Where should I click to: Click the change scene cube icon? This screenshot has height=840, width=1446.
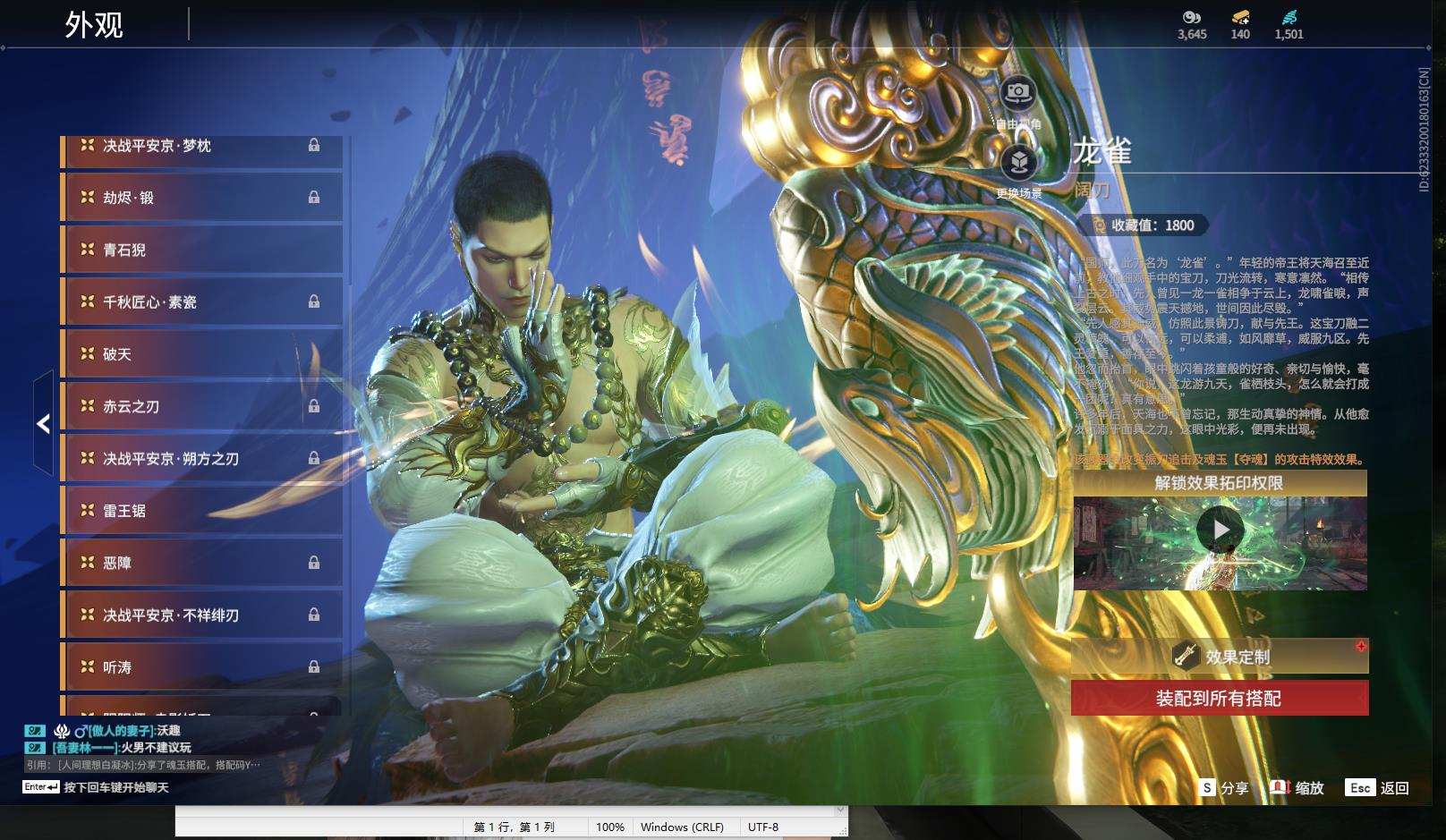click(x=1018, y=162)
